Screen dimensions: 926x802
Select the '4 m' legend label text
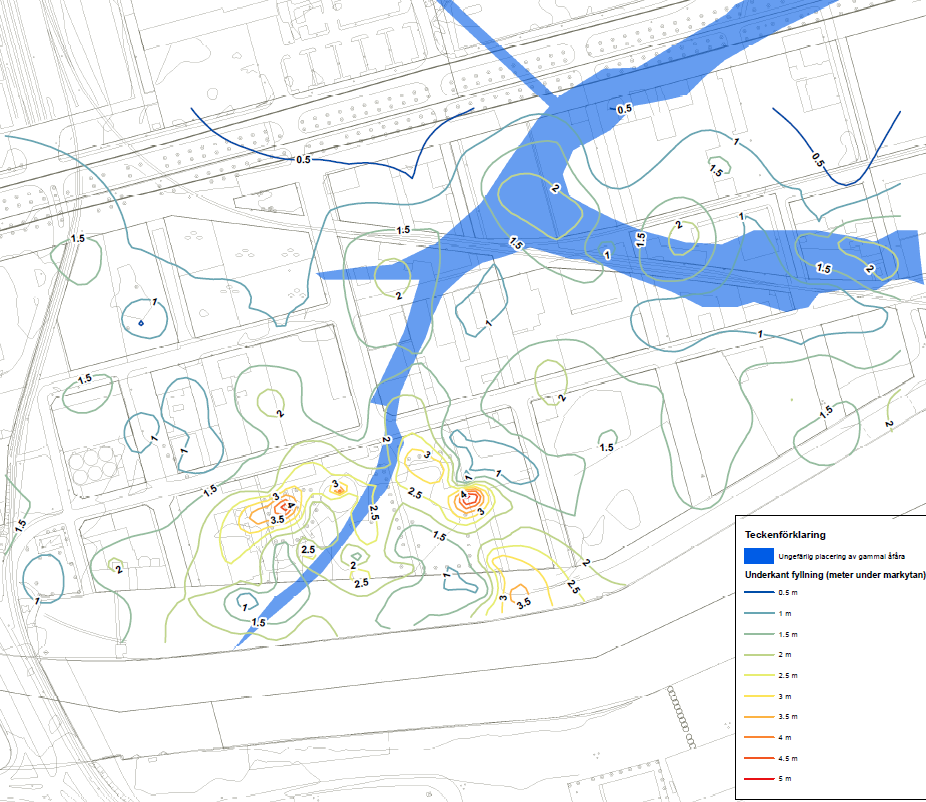click(x=785, y=737)
